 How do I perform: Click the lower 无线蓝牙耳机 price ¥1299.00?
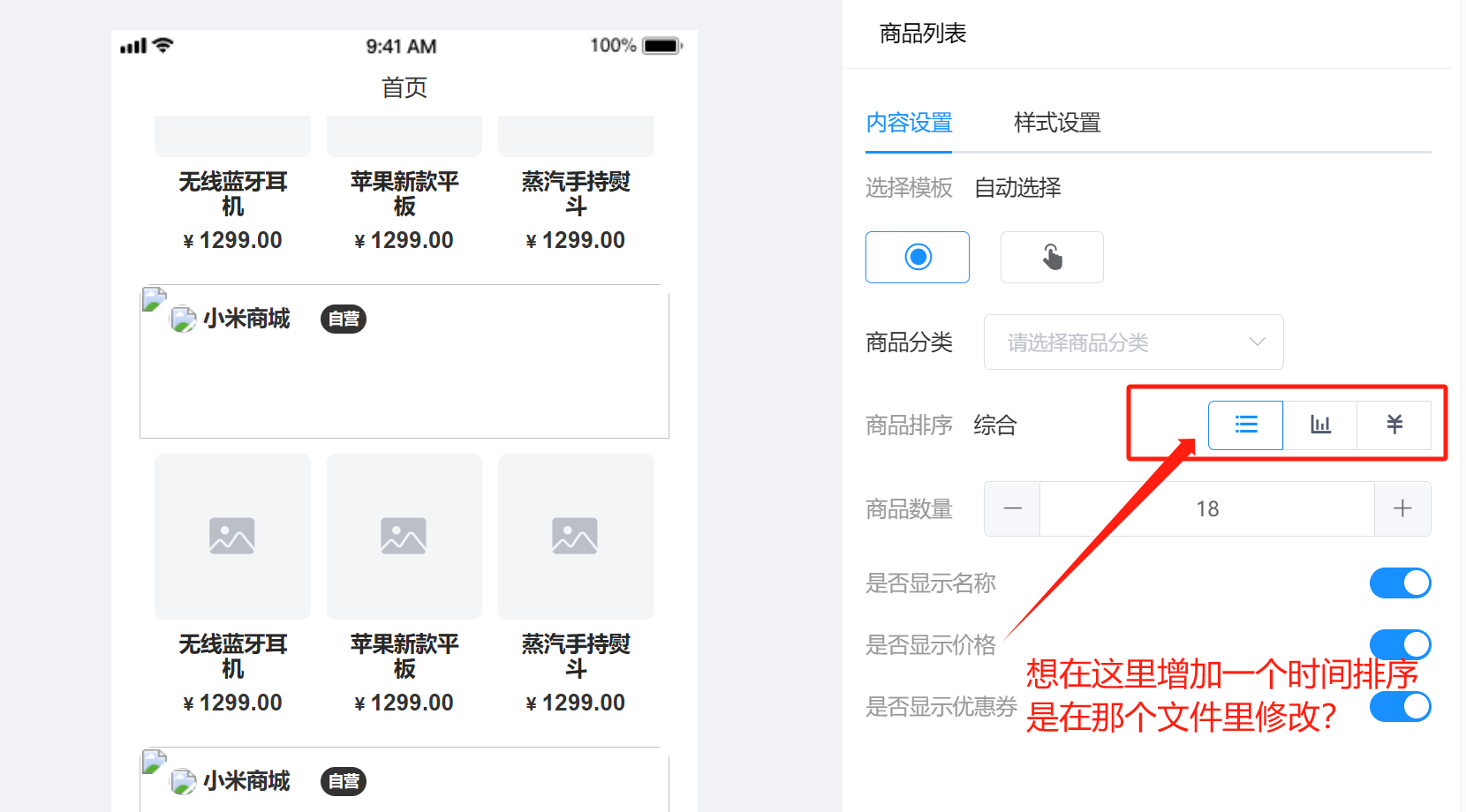pos(233,703)
